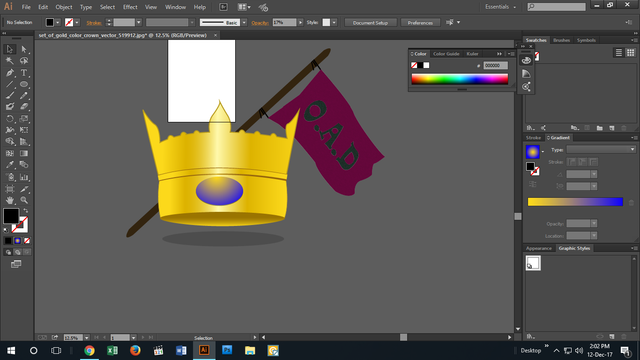Reset default fill and stroke
This screenshot has width=640, height=360.
click(x=6, y=230)
